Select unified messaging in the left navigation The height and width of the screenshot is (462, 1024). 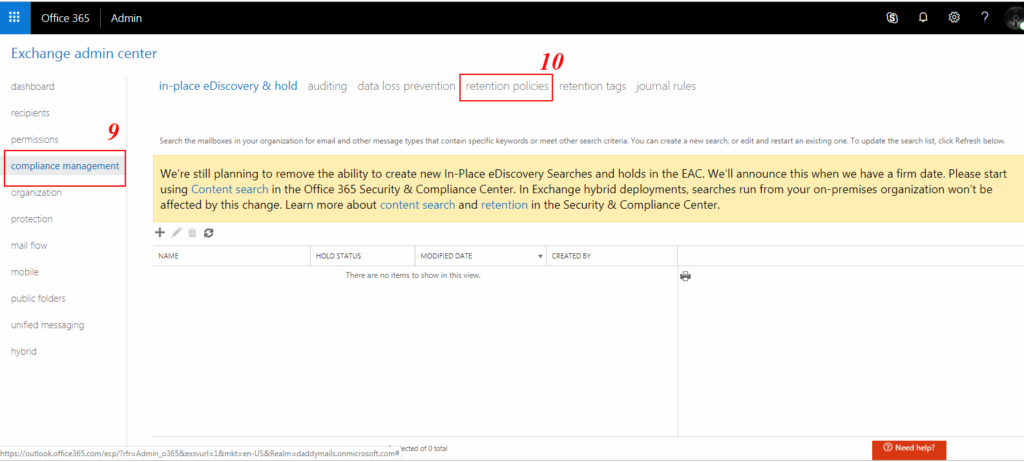pyautogui.click(x=47, y=325)
